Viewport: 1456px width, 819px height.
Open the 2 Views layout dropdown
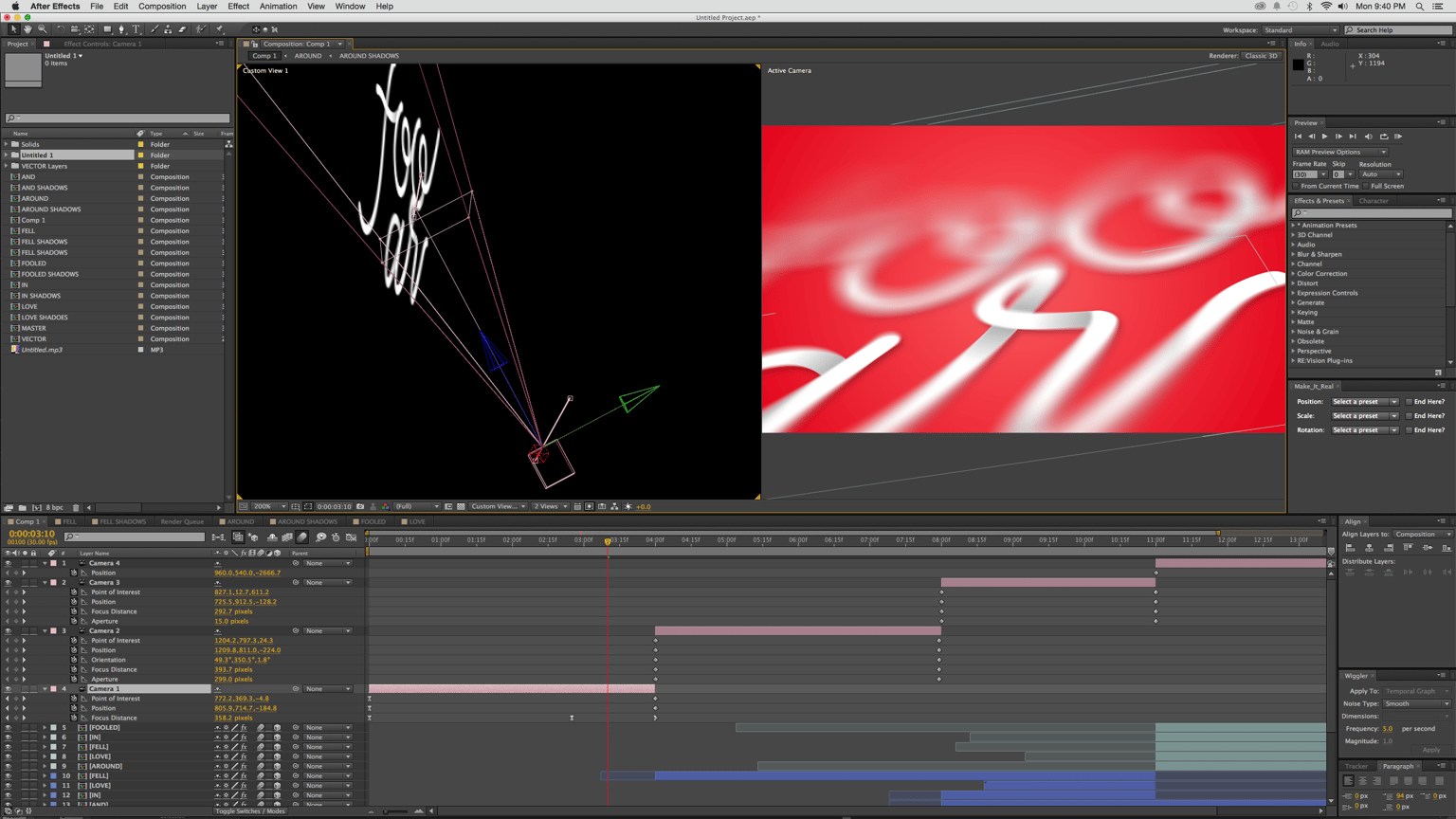coord(550,506)
